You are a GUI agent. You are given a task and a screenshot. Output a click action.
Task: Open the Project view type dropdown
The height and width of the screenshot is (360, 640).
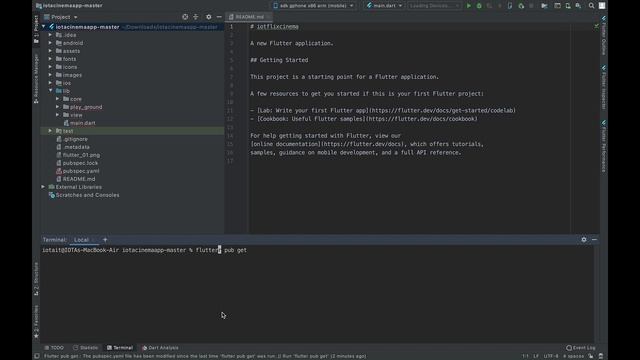[x=61, y=17]
